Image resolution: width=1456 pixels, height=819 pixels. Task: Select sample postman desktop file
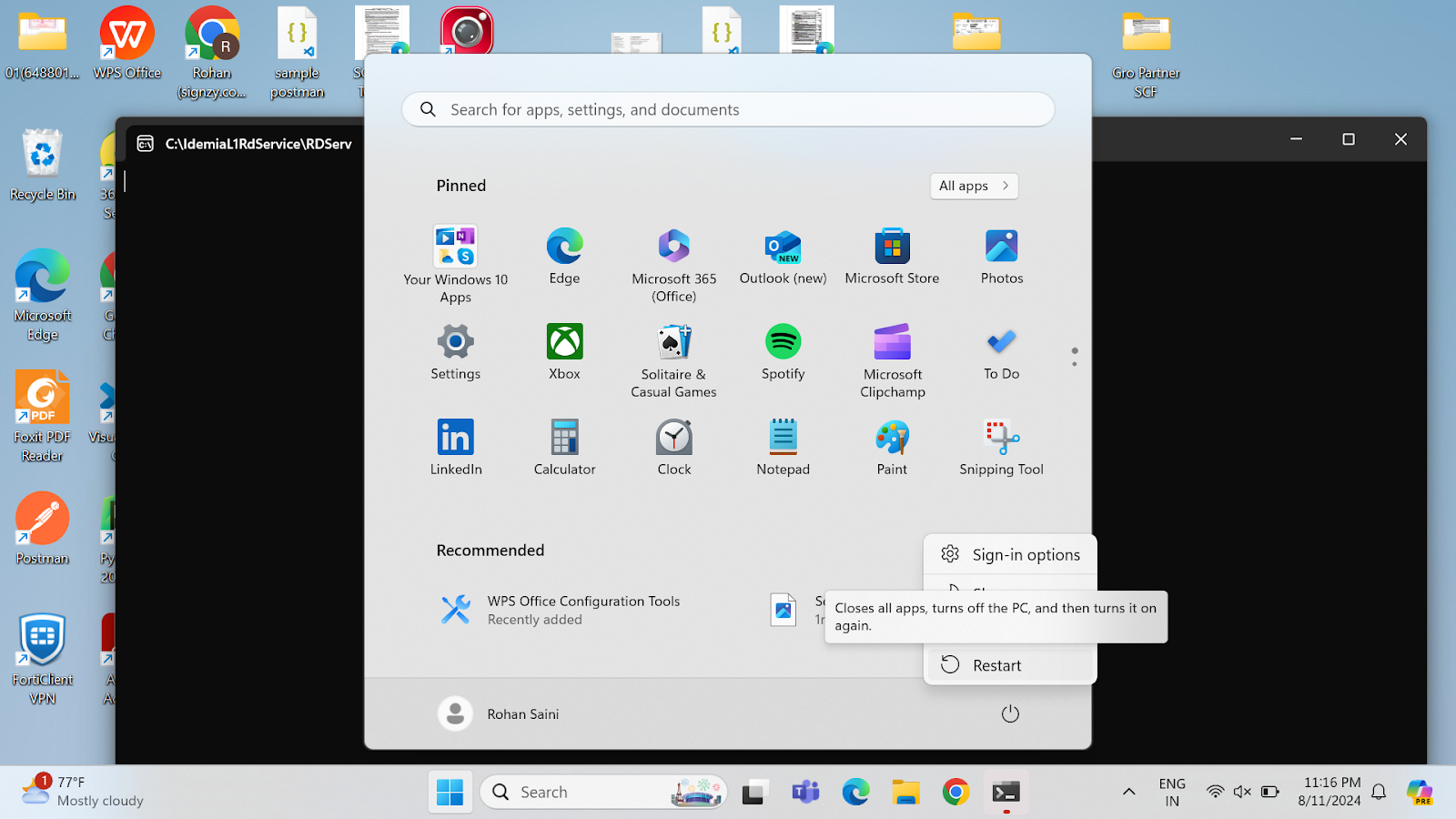click(297, 52)
